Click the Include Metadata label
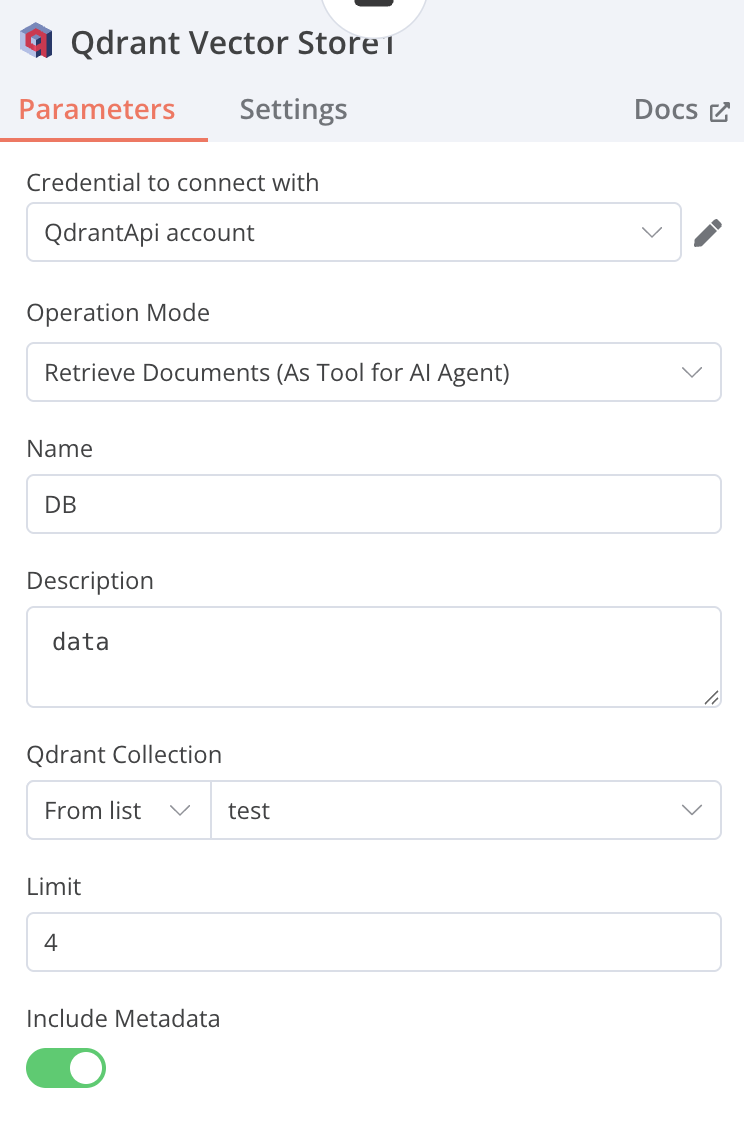Image resolution: width=744 pixels, height=1134 pixels. pyautogui.click(x=123, y=1019)
